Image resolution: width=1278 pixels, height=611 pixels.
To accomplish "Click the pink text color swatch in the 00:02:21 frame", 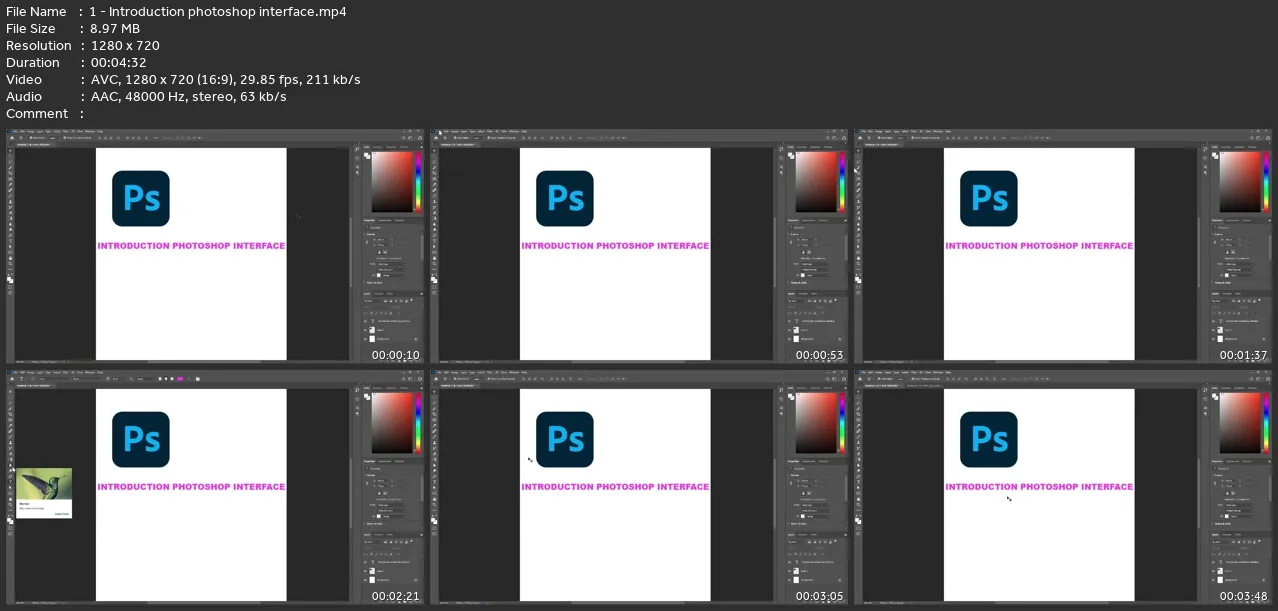I will [181, 379].
